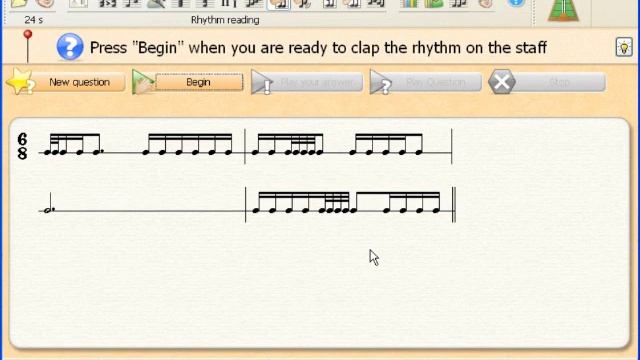Click the greyed-out Stop button
Screen dimensions: 640x360
pos(547,82)
